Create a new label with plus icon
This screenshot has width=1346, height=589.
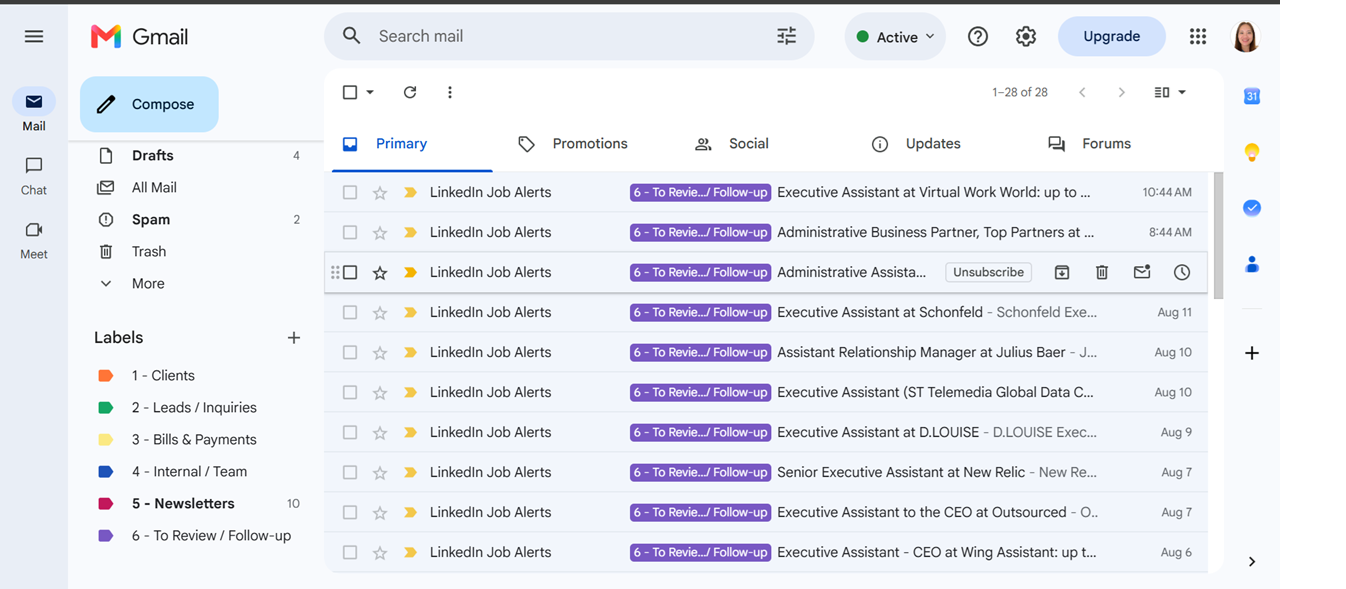tap(294, 338)
